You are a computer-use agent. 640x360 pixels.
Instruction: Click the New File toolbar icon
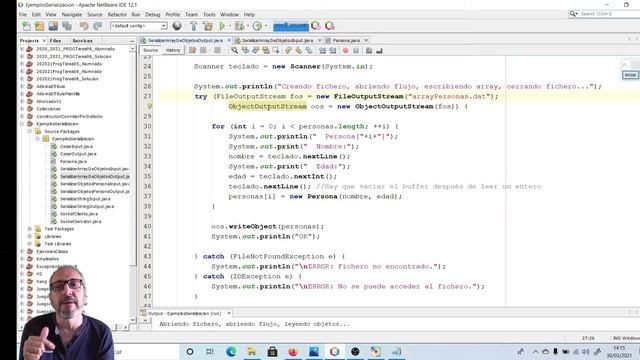click(27, 26)
